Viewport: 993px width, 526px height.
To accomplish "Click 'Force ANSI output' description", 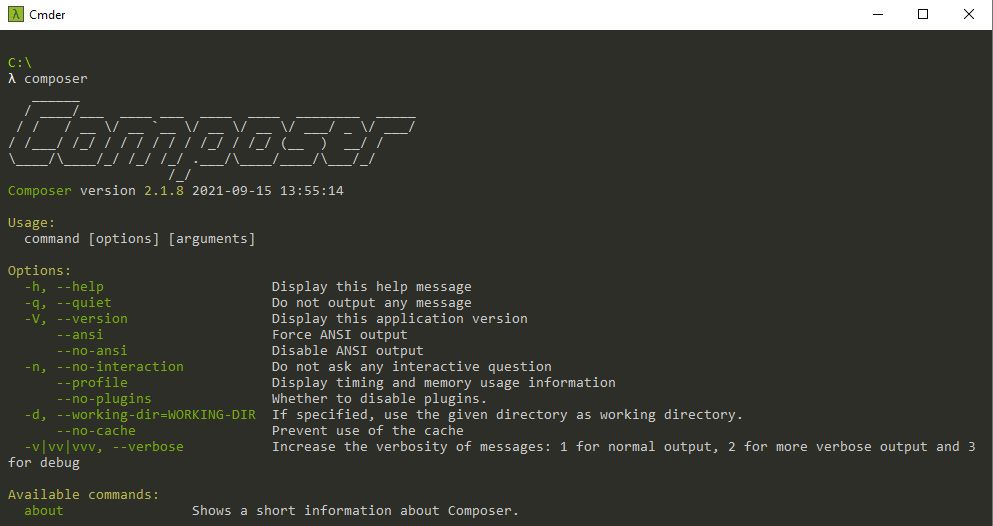I will 339,334.
